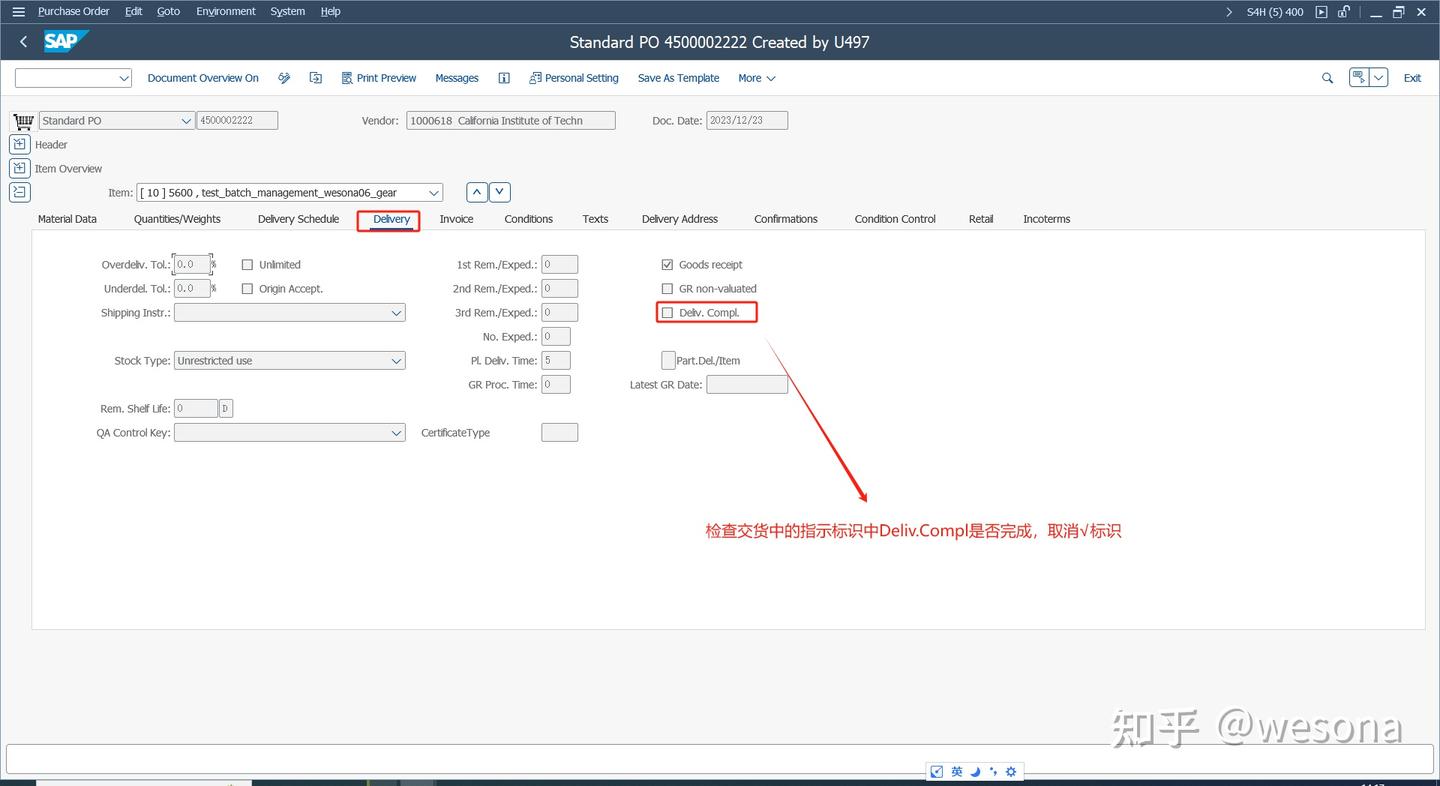Open the Item selection dropdown
The height and width of the screenshot is (786, 1440).
(434, 193)
